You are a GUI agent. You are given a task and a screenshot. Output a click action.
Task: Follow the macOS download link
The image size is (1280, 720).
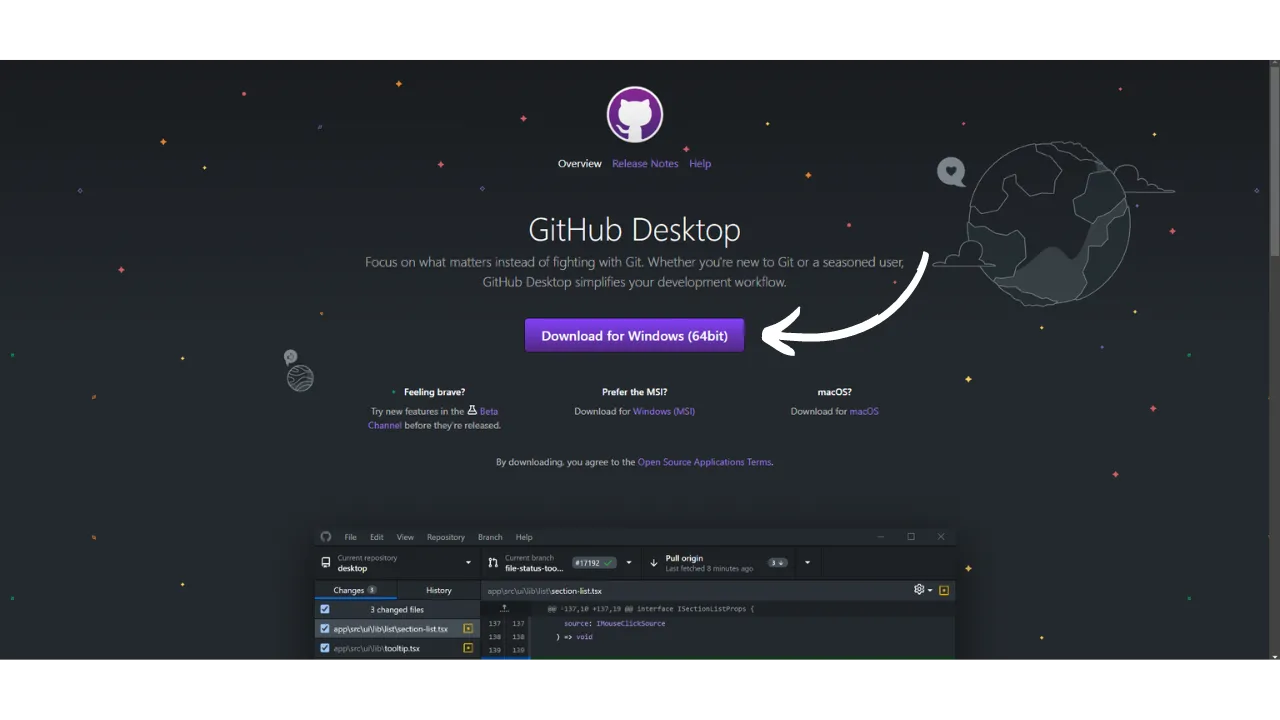click(x=864, y=412)
